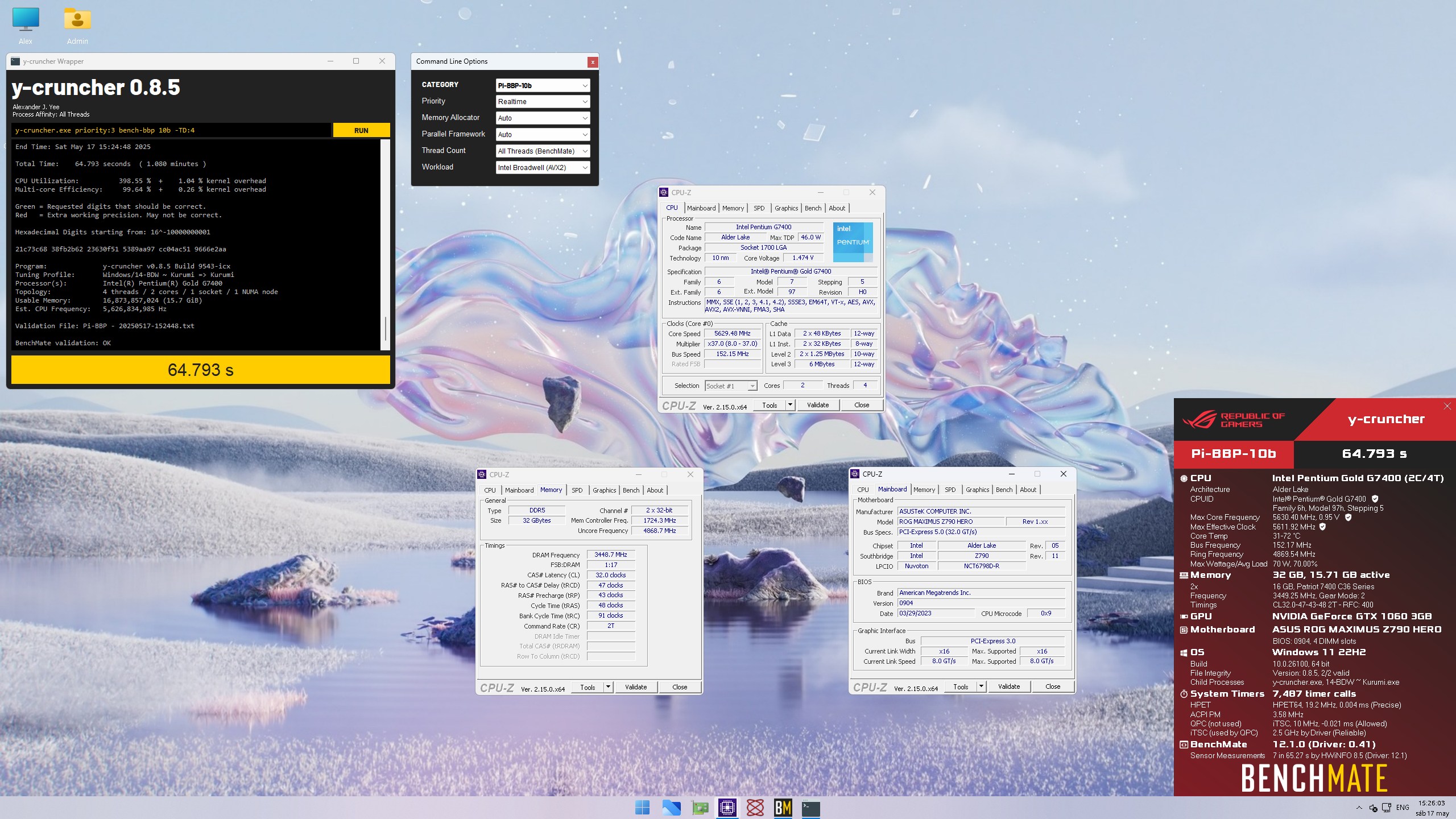Click the CPU-Z icon in Memory window title

pyautogui.click(x=482, y=474)
